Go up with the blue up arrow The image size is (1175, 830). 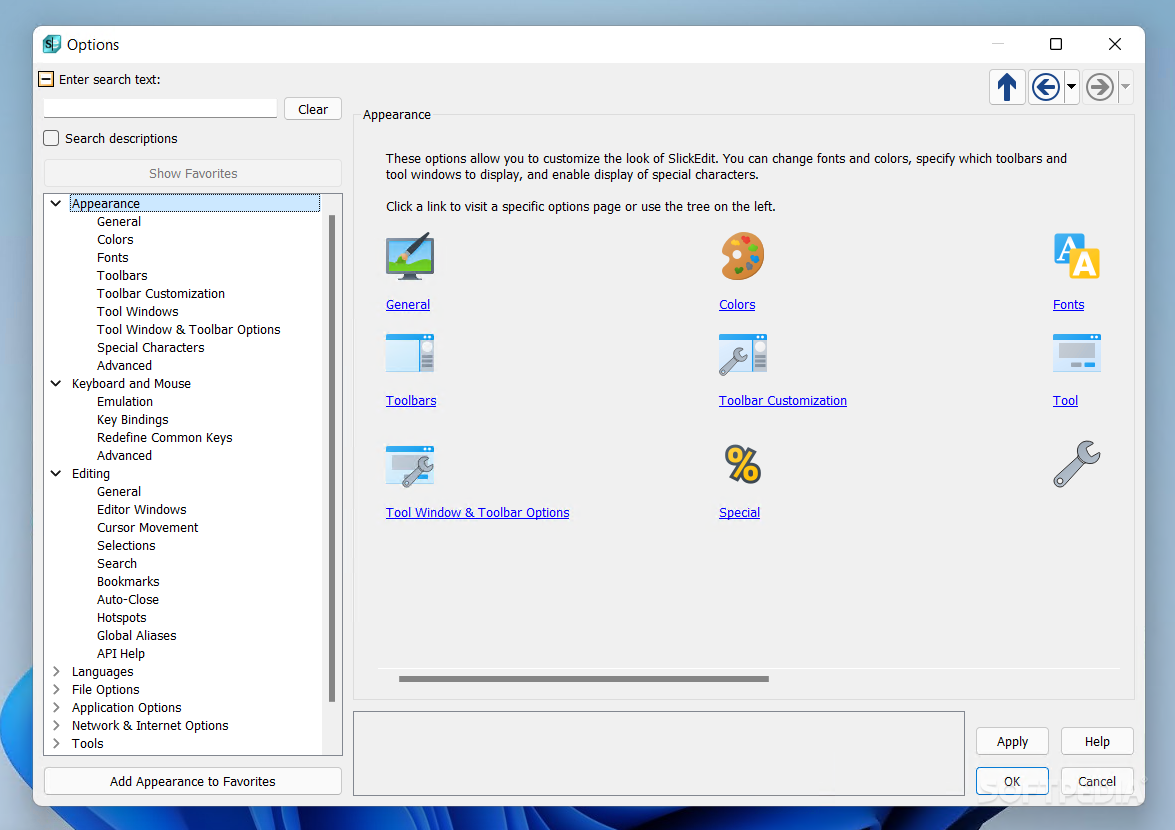click(1007, 87)
